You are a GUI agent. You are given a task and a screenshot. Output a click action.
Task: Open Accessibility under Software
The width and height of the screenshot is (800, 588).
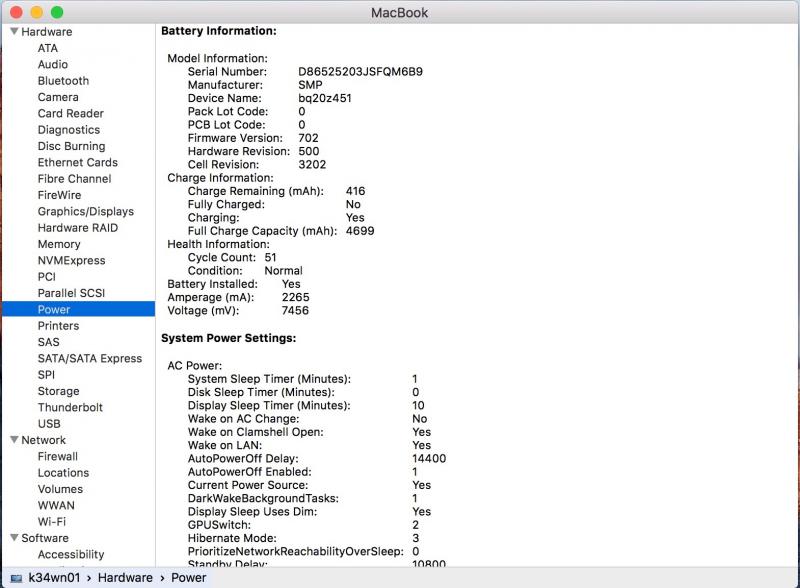point(71,554)
